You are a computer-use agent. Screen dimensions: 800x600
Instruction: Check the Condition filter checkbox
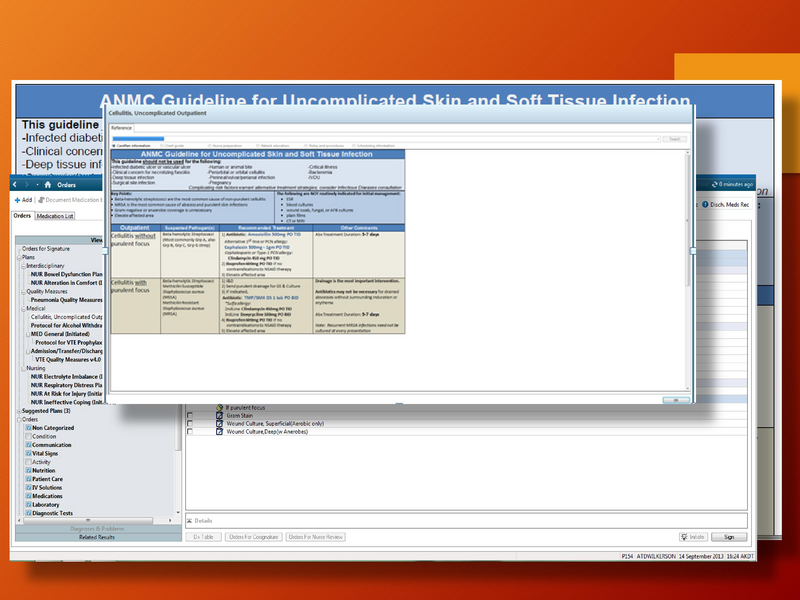point(29,436)
